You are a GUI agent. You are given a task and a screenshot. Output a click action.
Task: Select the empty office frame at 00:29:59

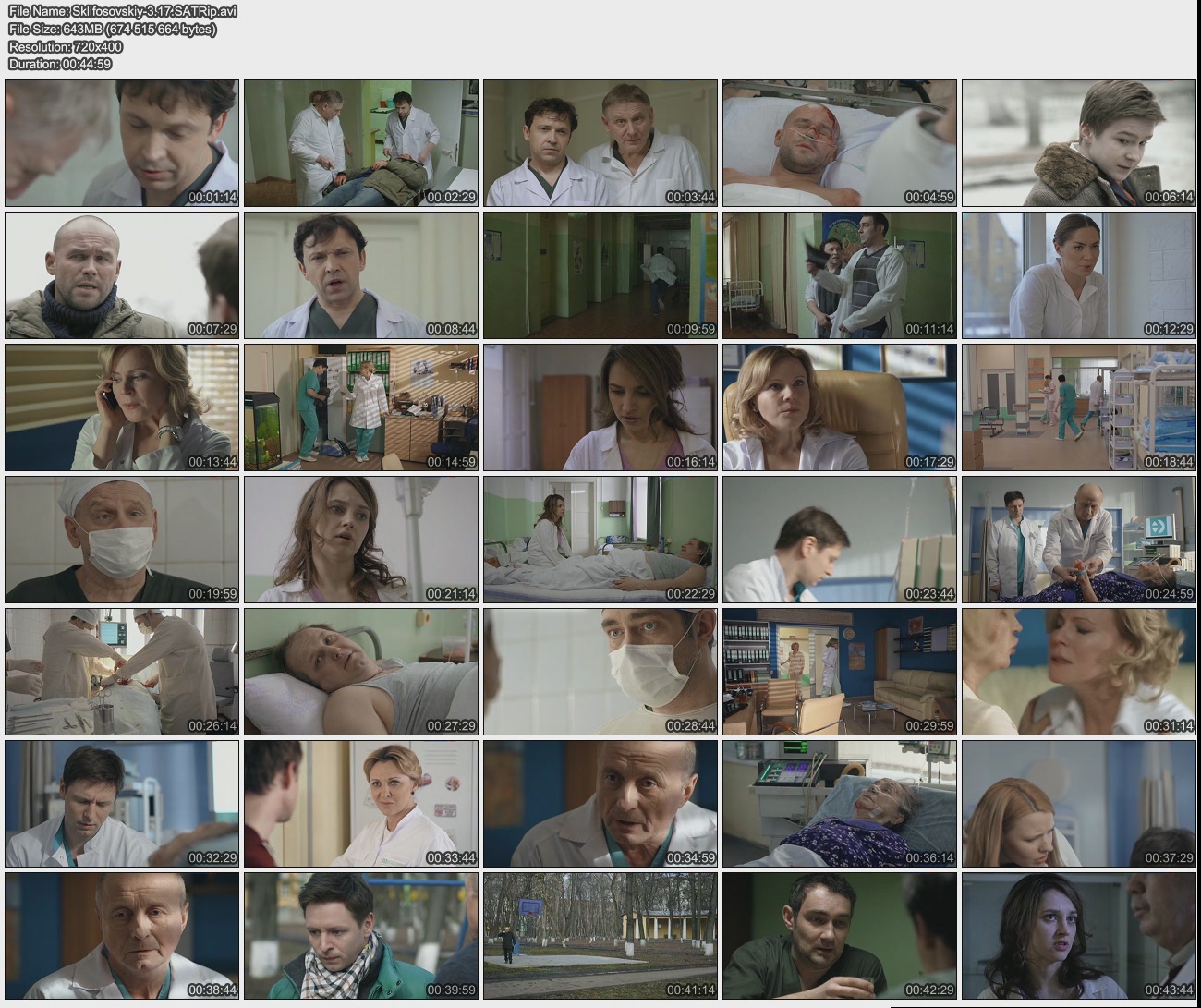839,672
